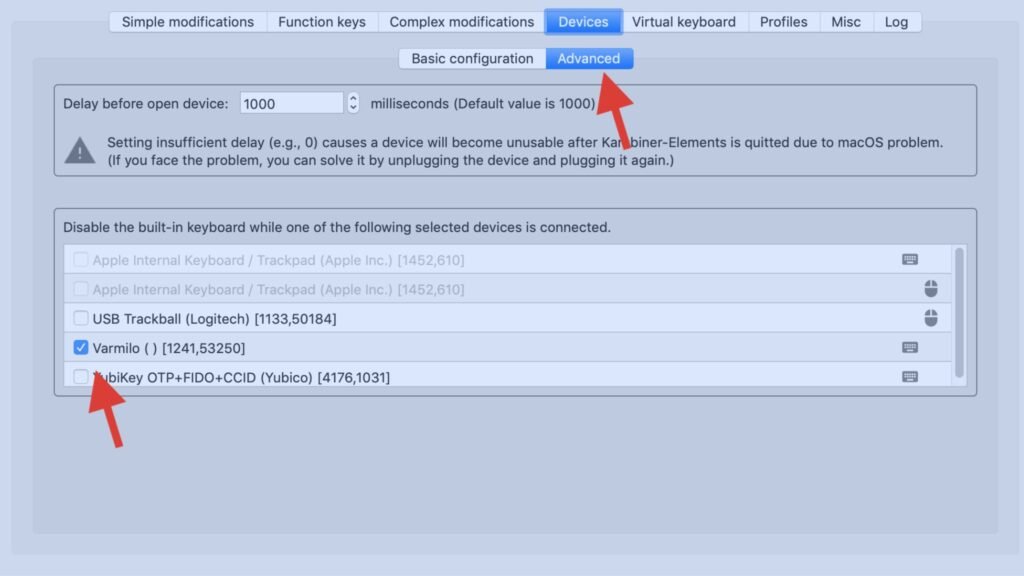Disable the Varmilo device checkbox

click(81, 347)
